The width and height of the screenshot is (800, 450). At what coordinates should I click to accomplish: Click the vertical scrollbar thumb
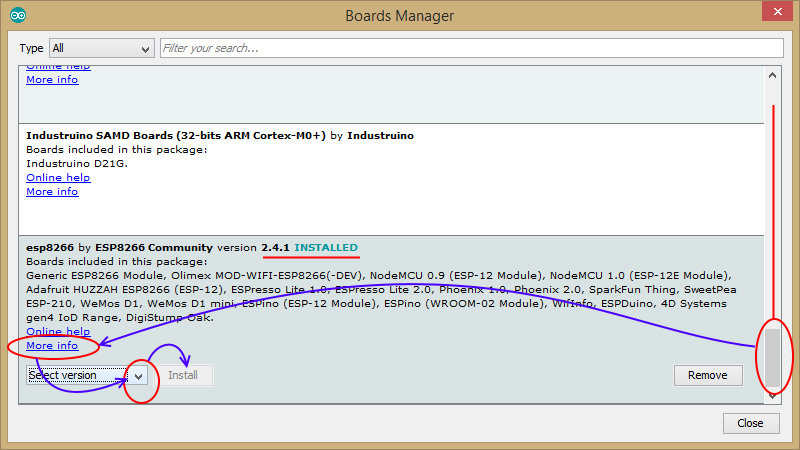pos(773,357)
